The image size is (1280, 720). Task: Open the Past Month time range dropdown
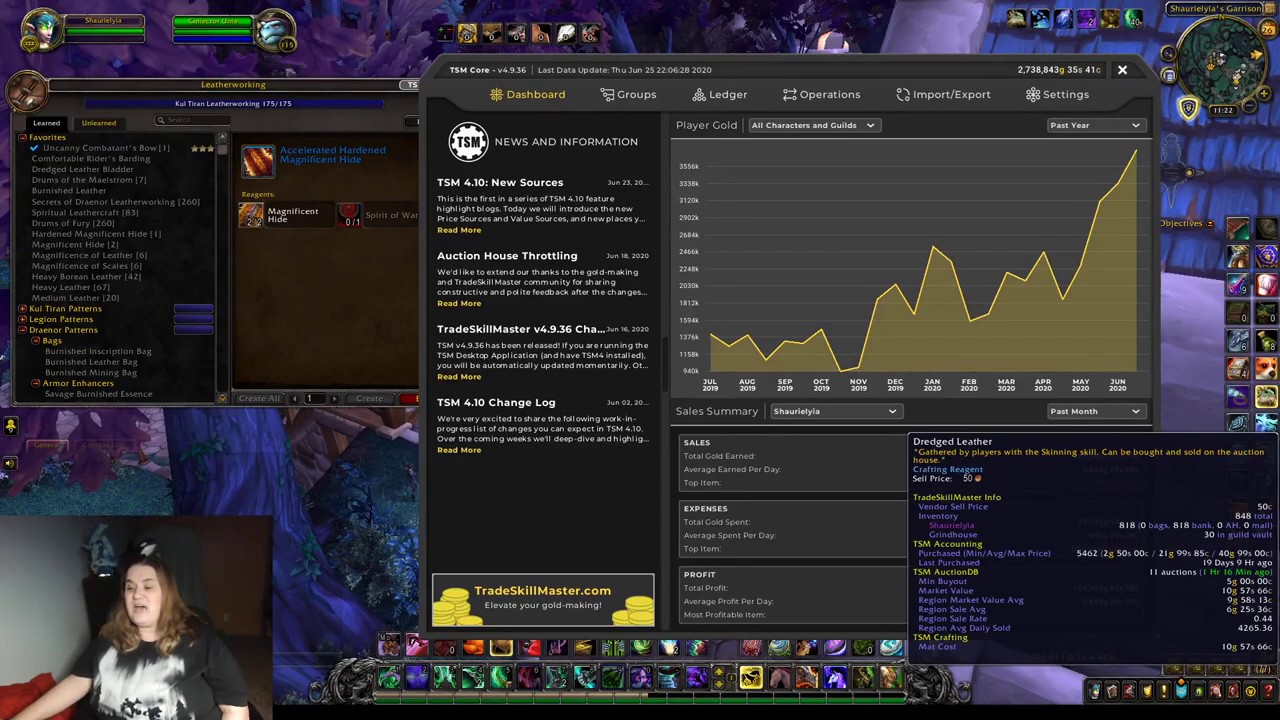(1094, 411)
